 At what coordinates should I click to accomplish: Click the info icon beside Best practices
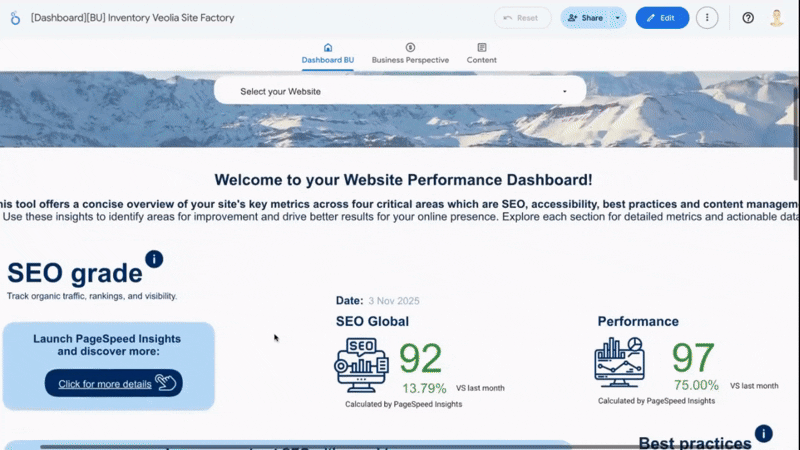pyautogui.click(x=764, y=434)
